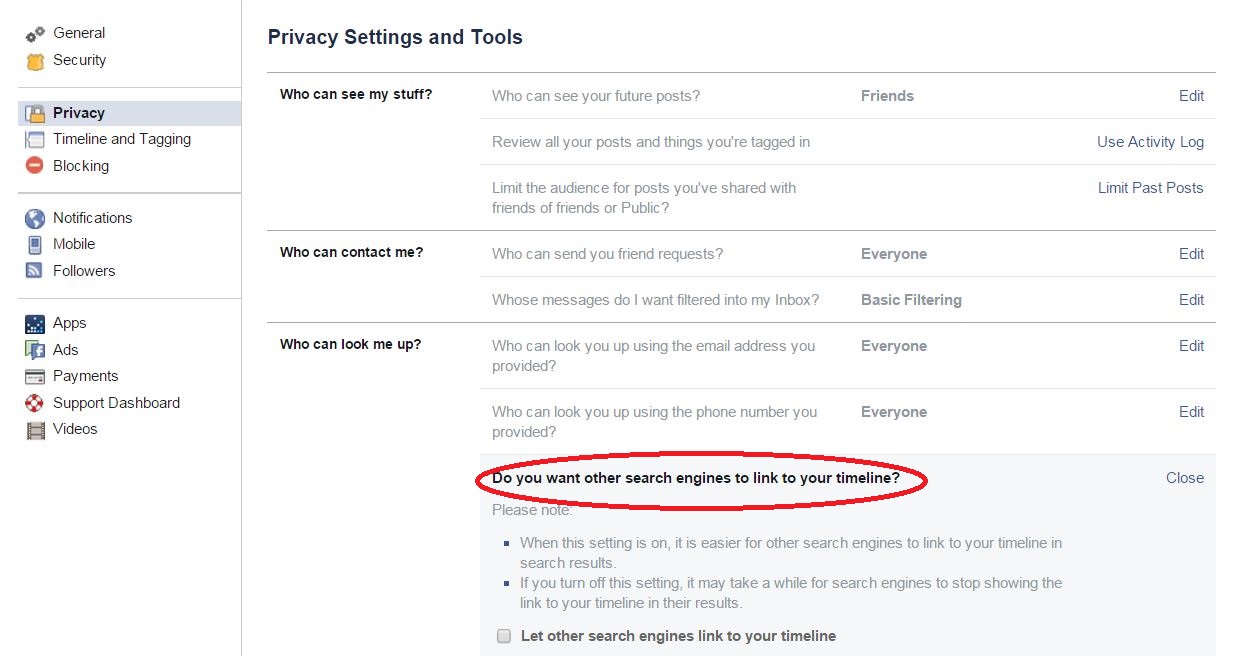Click the Limit Past Posts link
Viewport: 1238px width, 656px height.
tap(1150, 188)
